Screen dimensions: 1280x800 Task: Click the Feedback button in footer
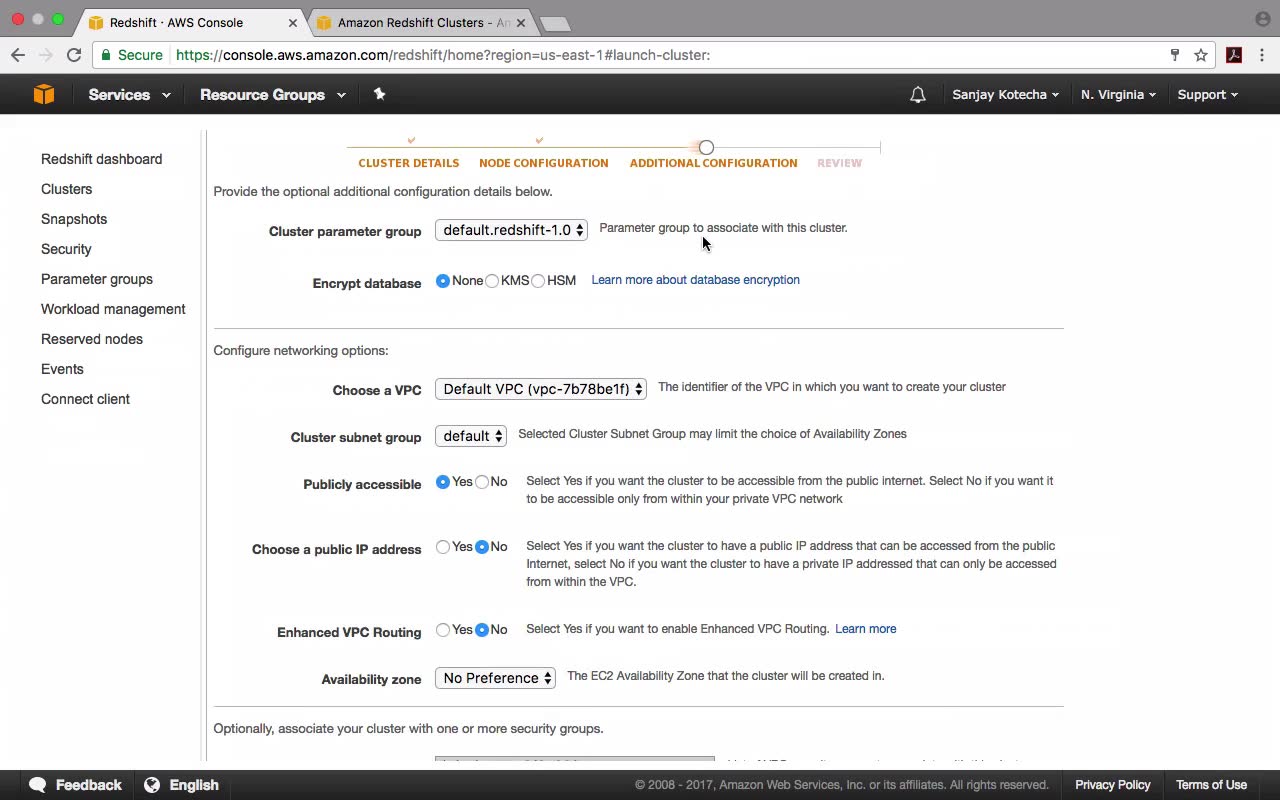76,785
